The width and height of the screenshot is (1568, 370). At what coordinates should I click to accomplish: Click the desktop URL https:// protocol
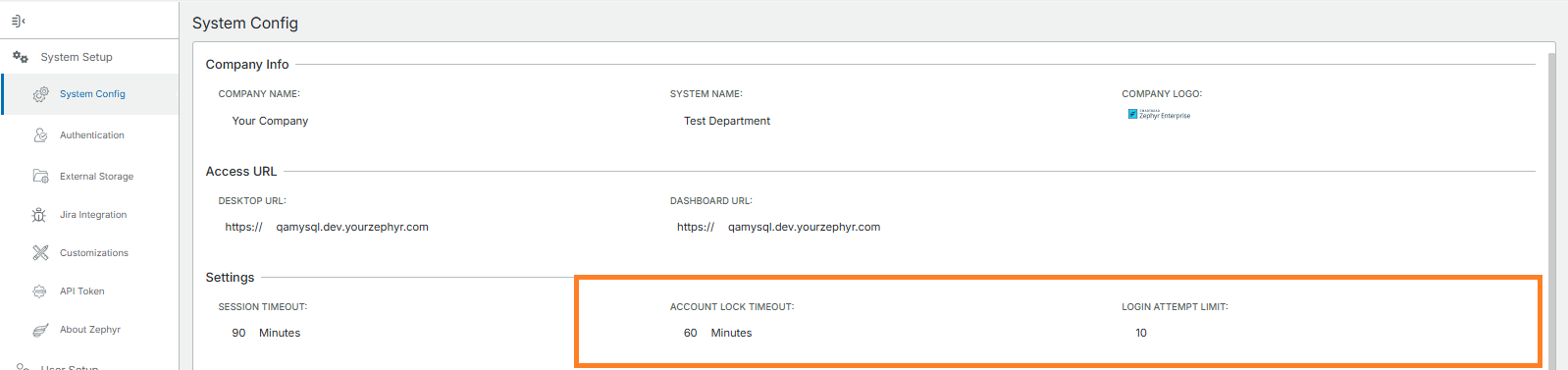coord(243,227)
